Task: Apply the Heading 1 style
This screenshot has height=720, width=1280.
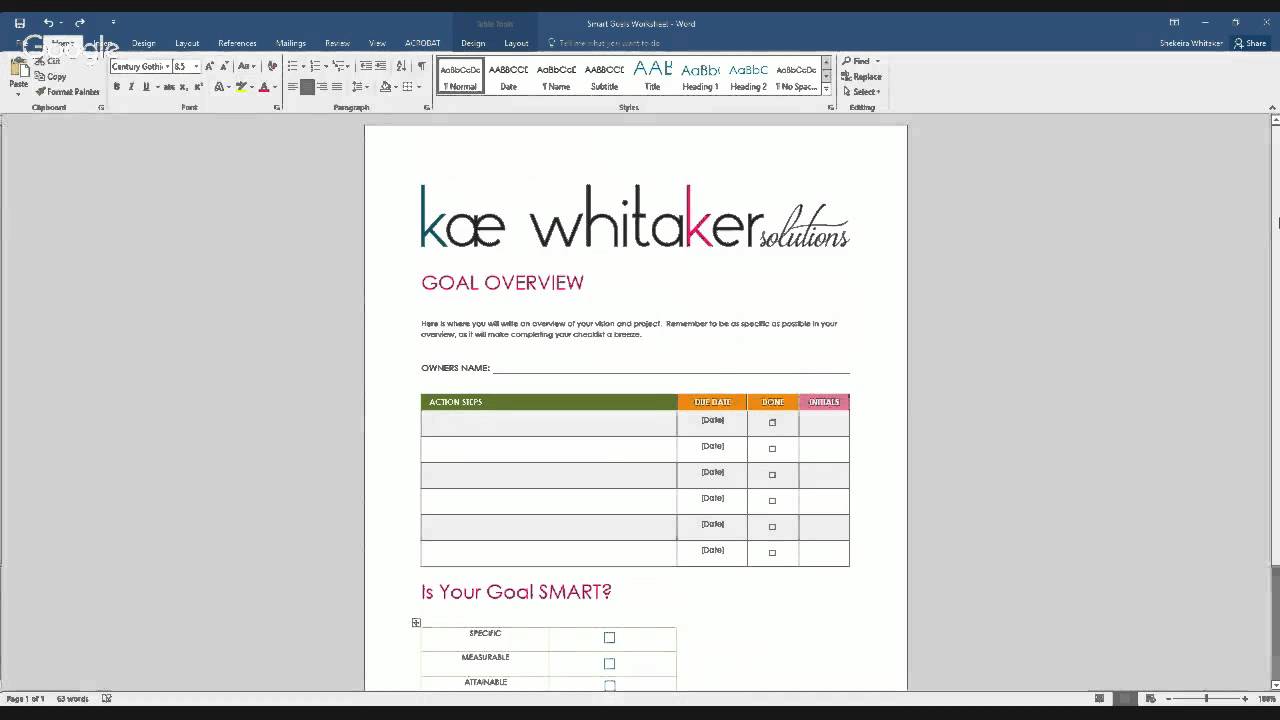Action: [700, 76]
